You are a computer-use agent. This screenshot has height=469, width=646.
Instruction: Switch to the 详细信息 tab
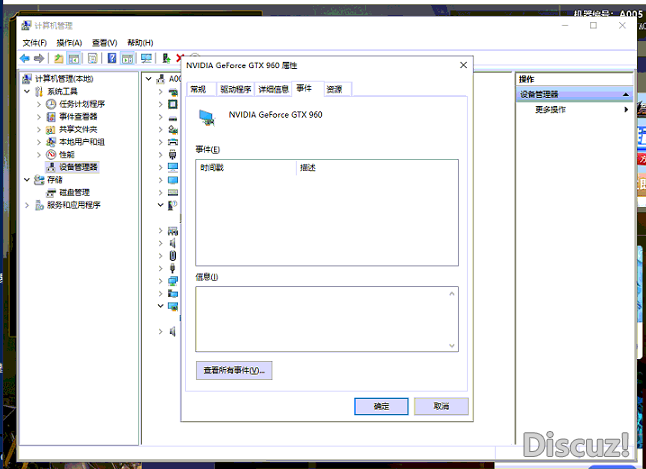point(273,89)
